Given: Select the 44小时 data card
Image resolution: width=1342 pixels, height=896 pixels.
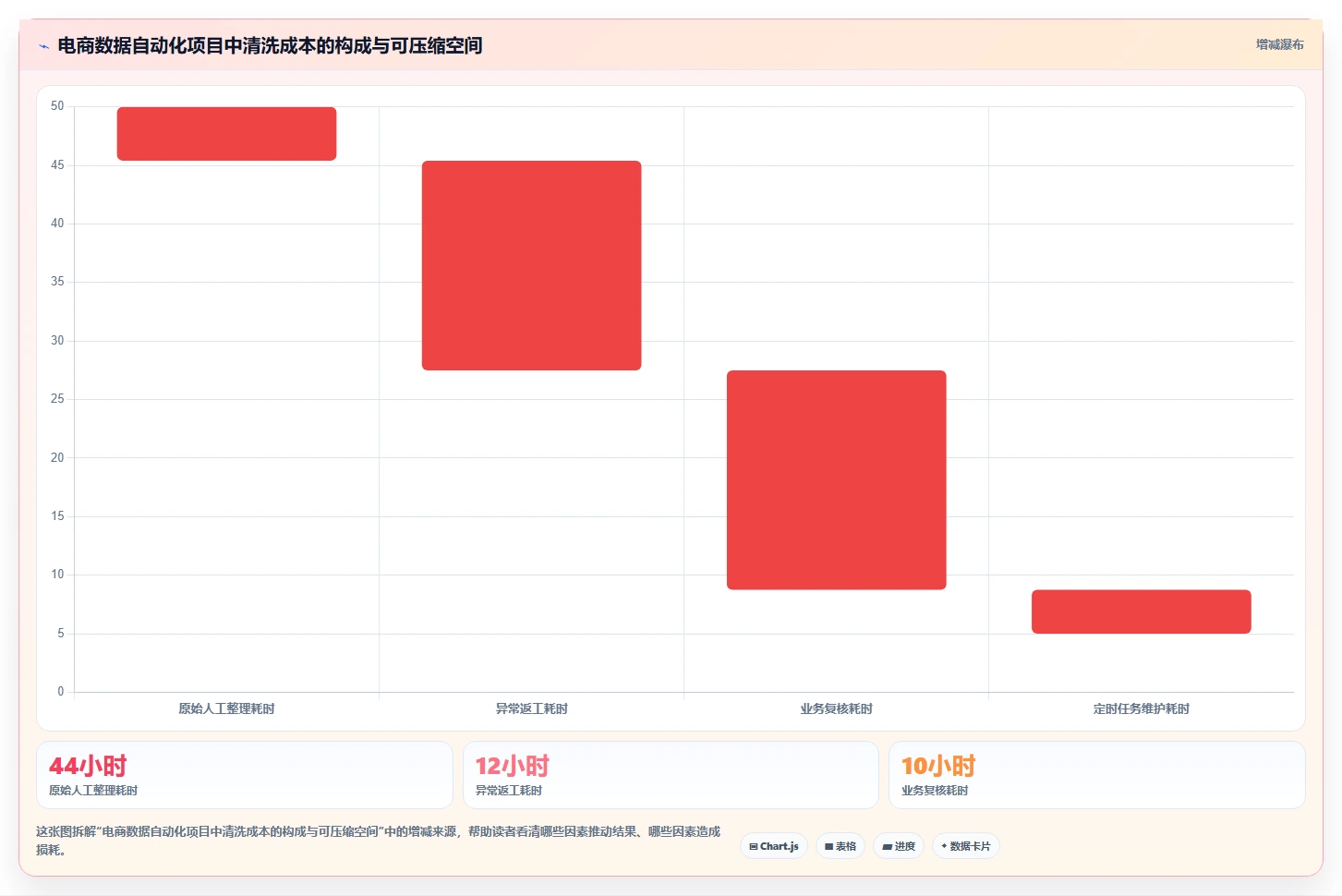Looking at the screenshot, I should coord(245,775).
